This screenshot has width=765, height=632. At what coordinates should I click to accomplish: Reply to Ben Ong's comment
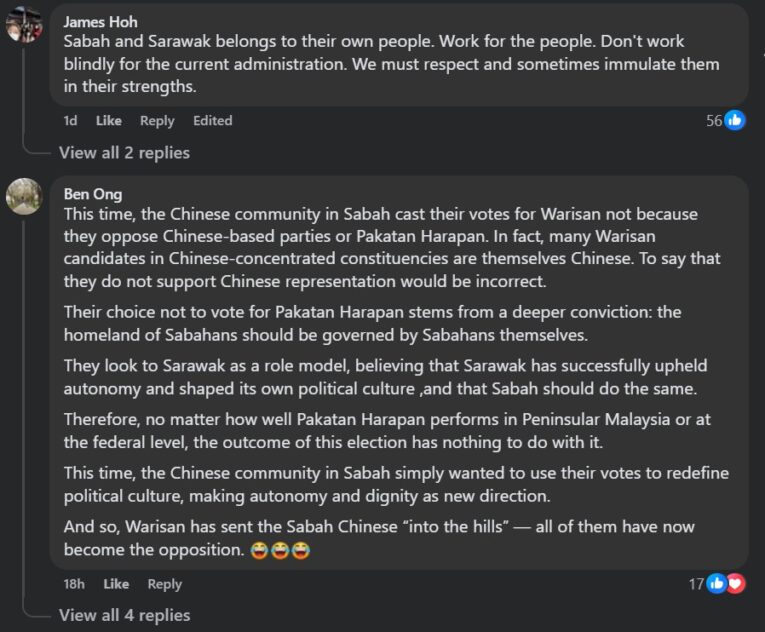(x=165, y=584)
